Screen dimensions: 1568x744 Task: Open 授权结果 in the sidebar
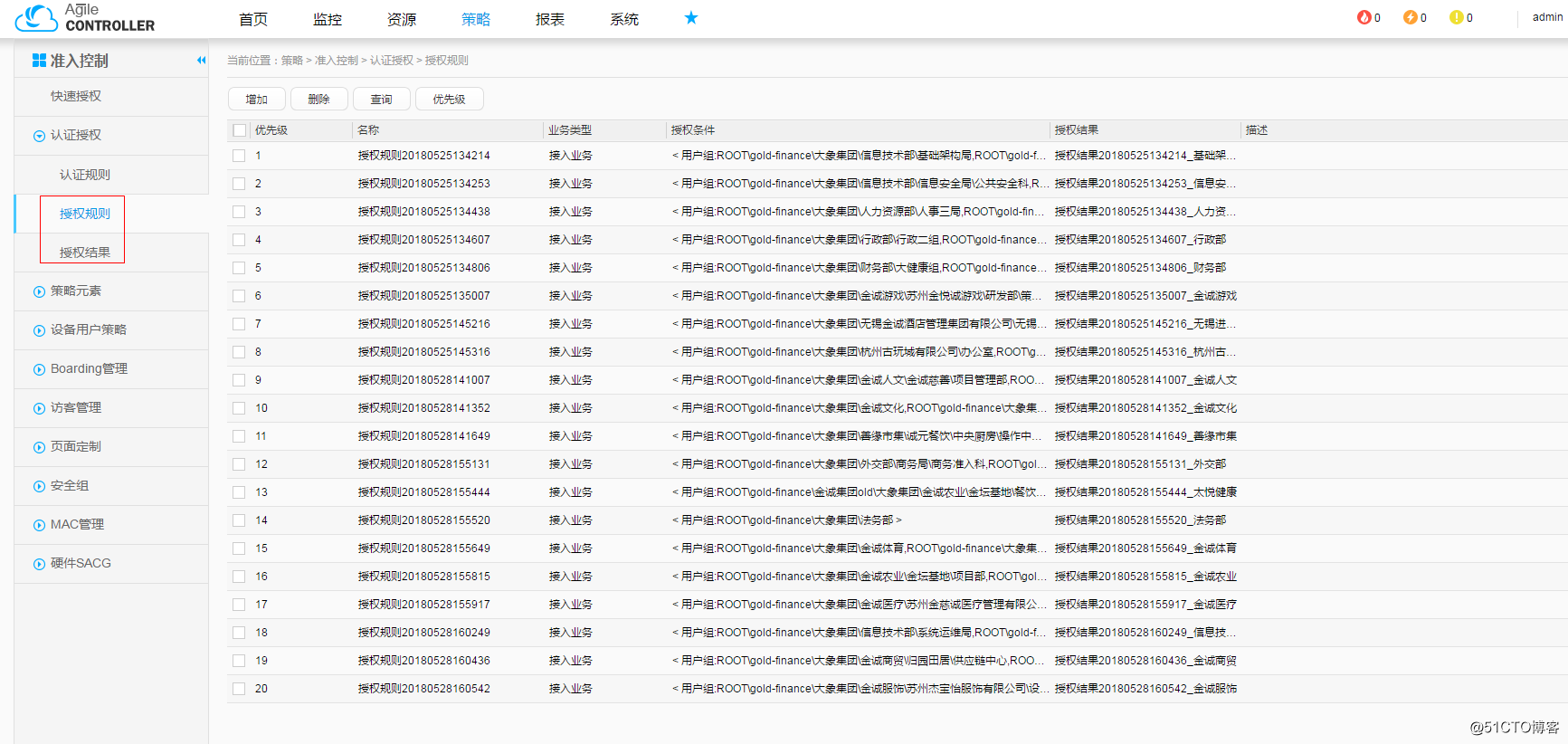85,253
